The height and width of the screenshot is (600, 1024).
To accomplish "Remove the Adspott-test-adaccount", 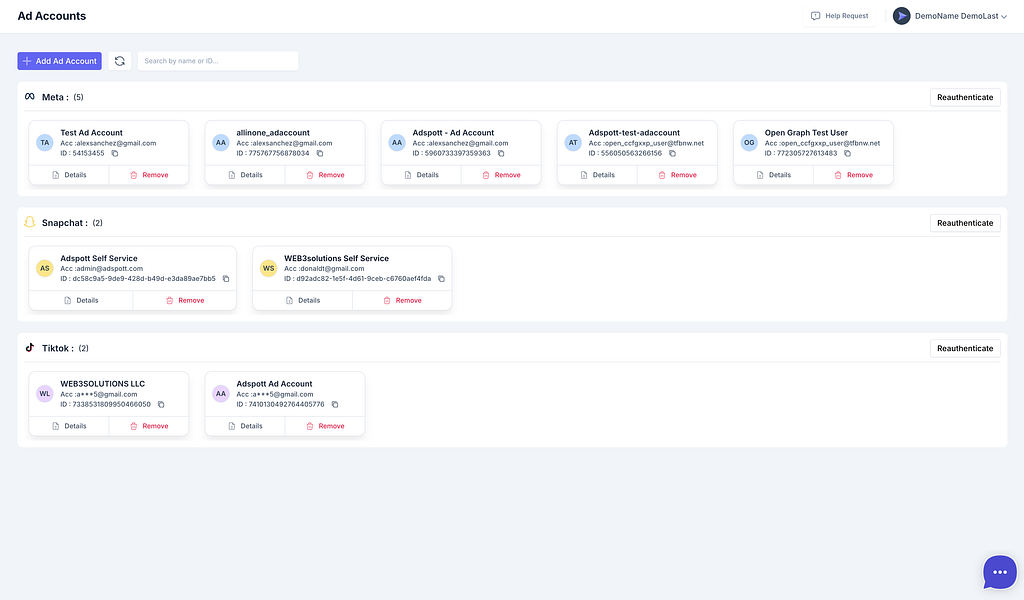I will [x=677, y=175].
